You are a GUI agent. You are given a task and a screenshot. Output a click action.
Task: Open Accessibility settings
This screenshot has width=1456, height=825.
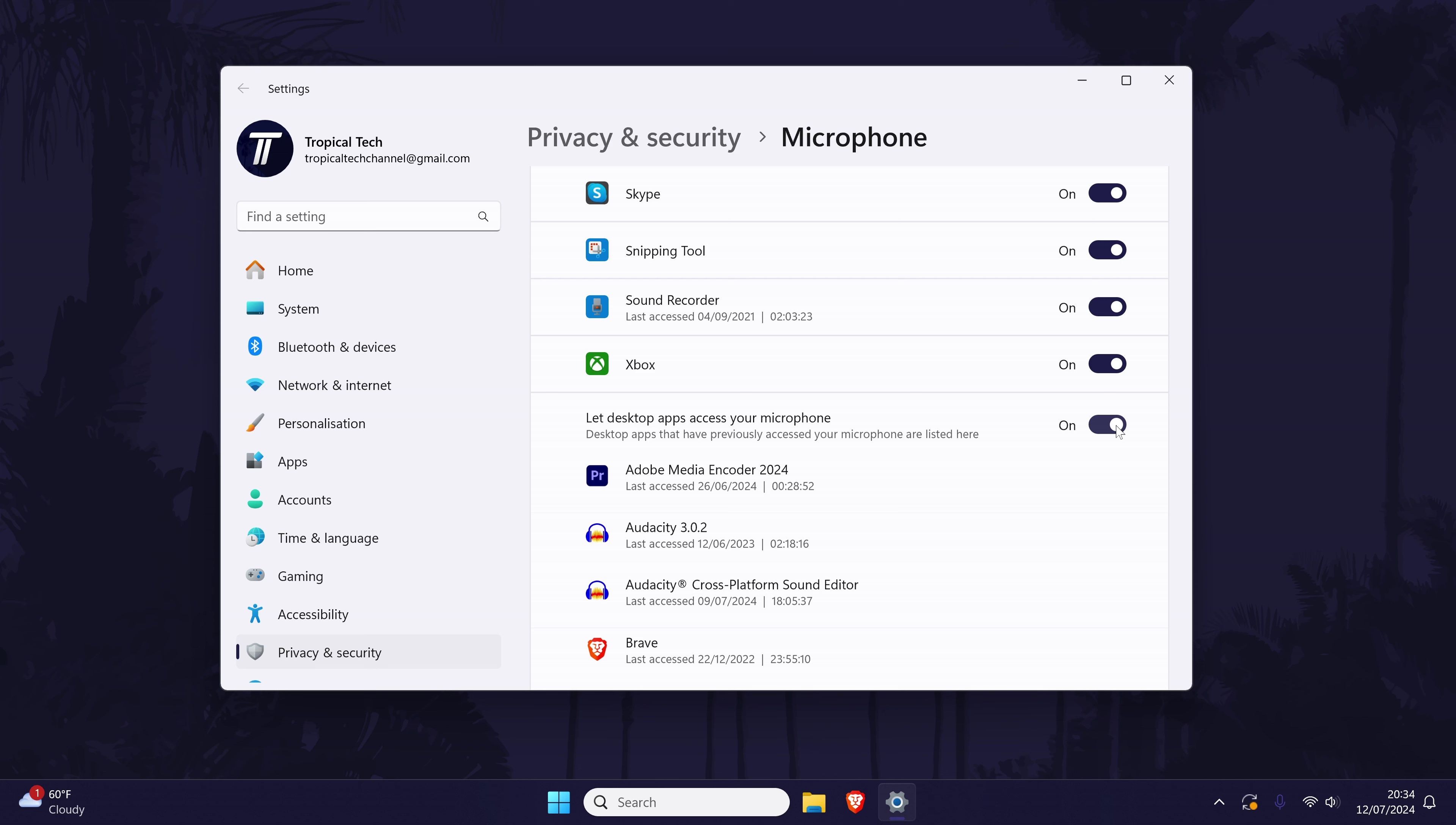tap(368, 614)
